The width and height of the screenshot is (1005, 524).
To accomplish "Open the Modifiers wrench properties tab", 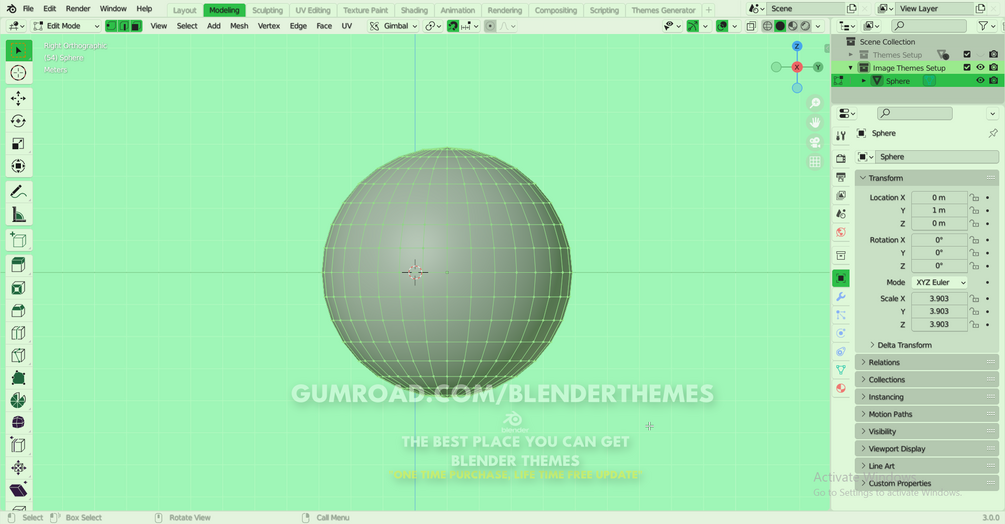I will [841, 297].
